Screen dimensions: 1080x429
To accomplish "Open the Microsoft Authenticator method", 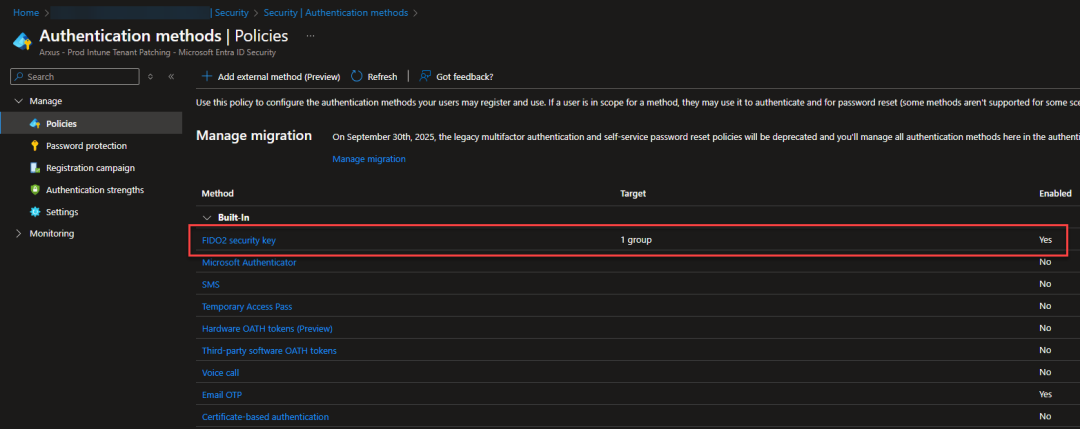I will pyautogui.click(x=249, y=262).
